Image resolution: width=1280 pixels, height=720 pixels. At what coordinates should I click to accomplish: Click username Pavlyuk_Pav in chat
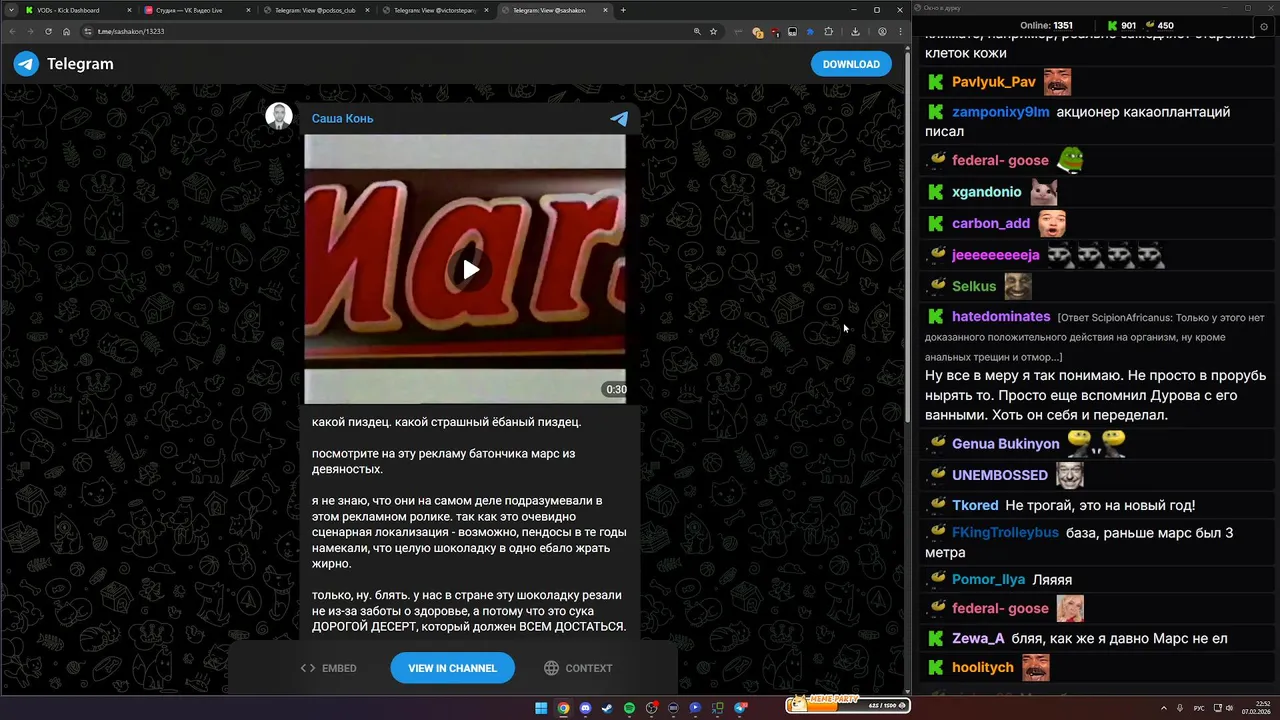(993, 82)
